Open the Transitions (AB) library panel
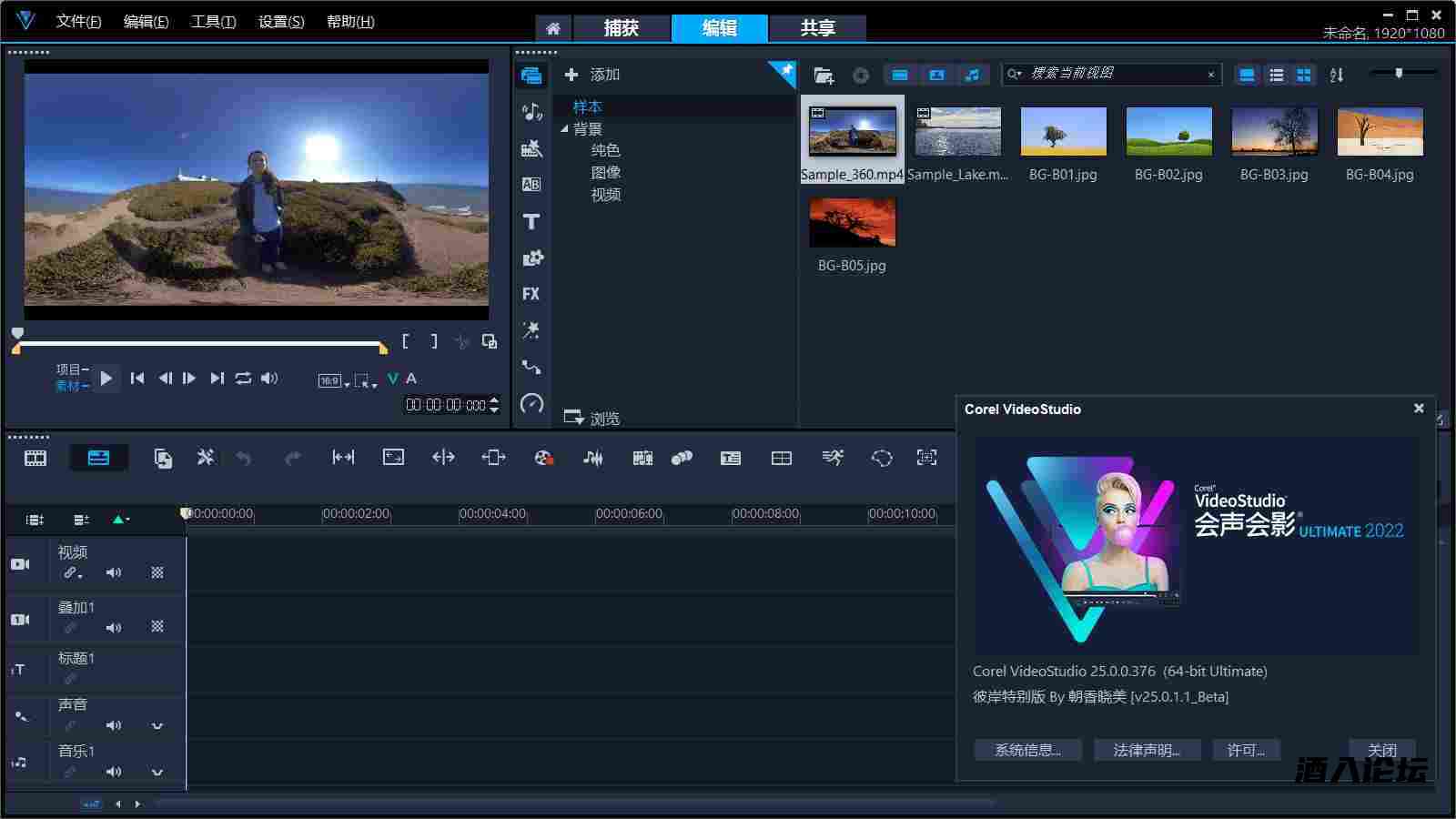Screen dimensions: 1456x819 click(x=531, y=184)
